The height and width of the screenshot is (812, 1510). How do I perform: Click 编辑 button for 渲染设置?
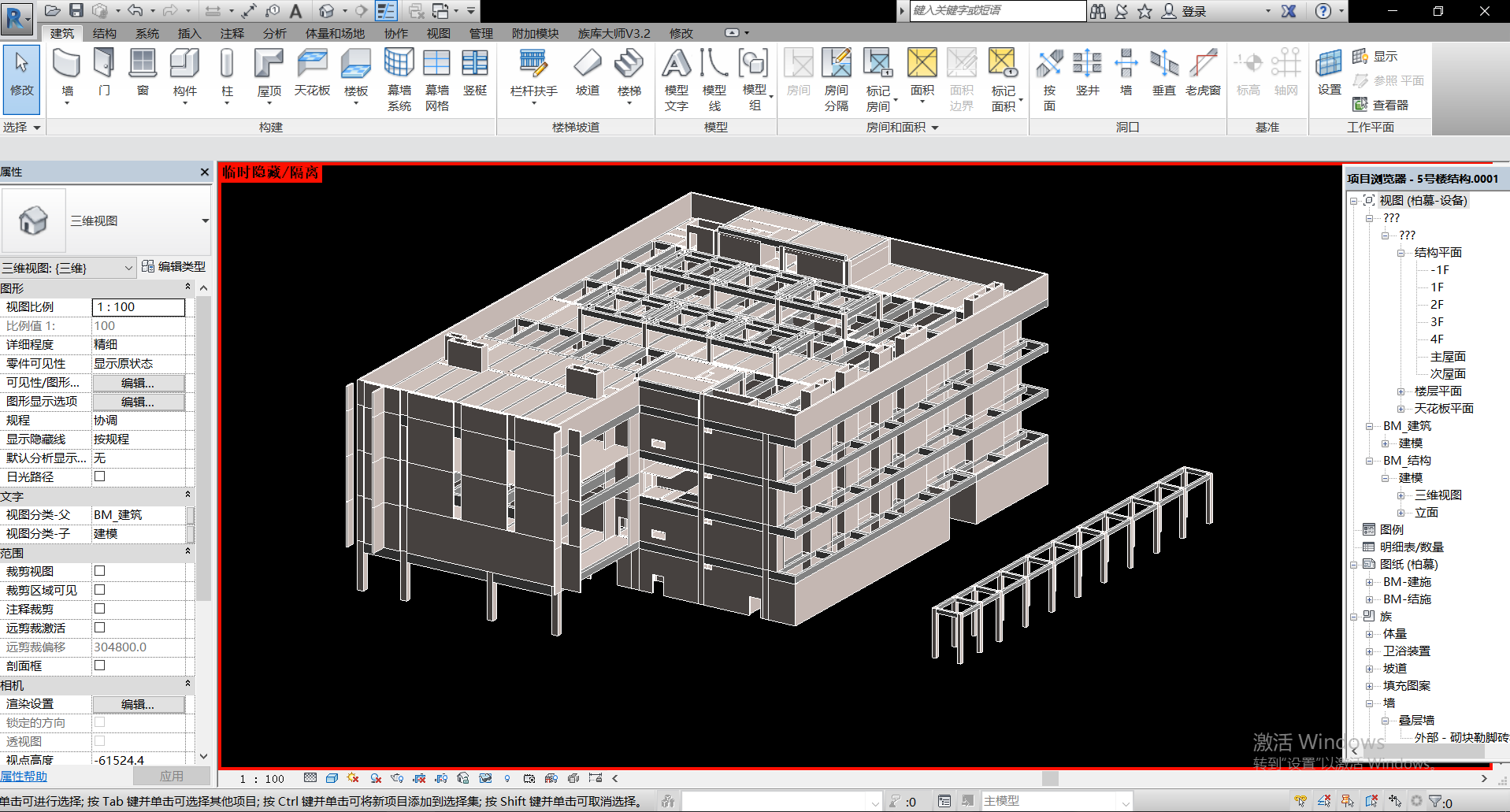139,704
